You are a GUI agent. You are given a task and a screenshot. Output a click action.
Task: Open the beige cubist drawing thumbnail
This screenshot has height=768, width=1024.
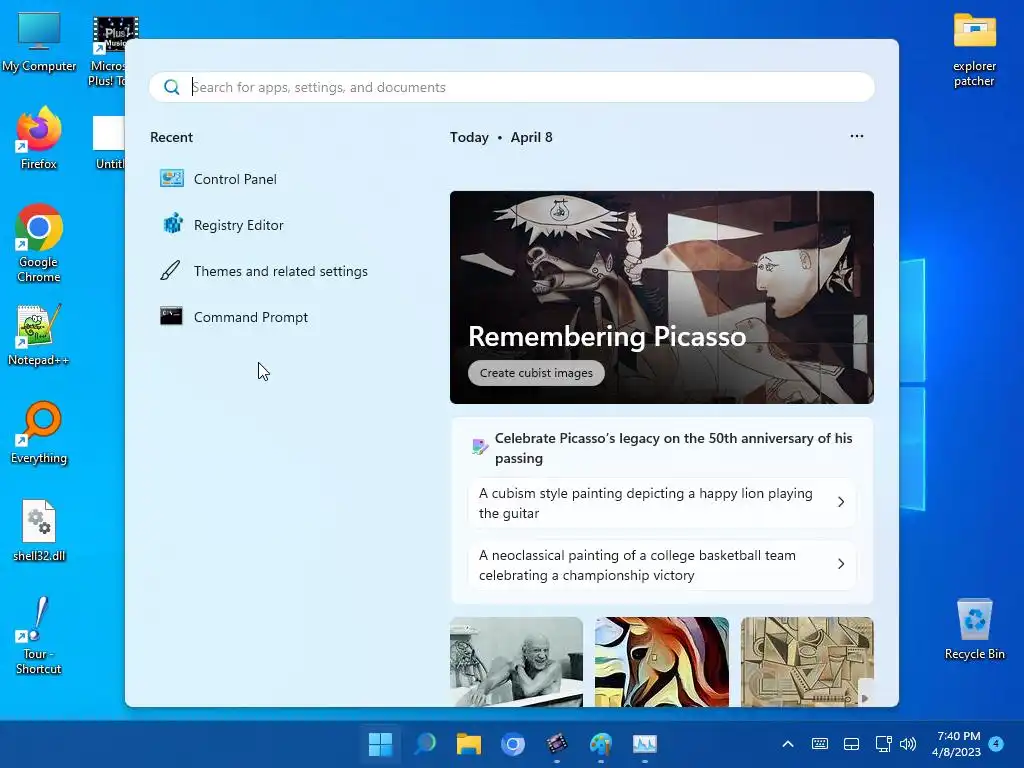807,662
